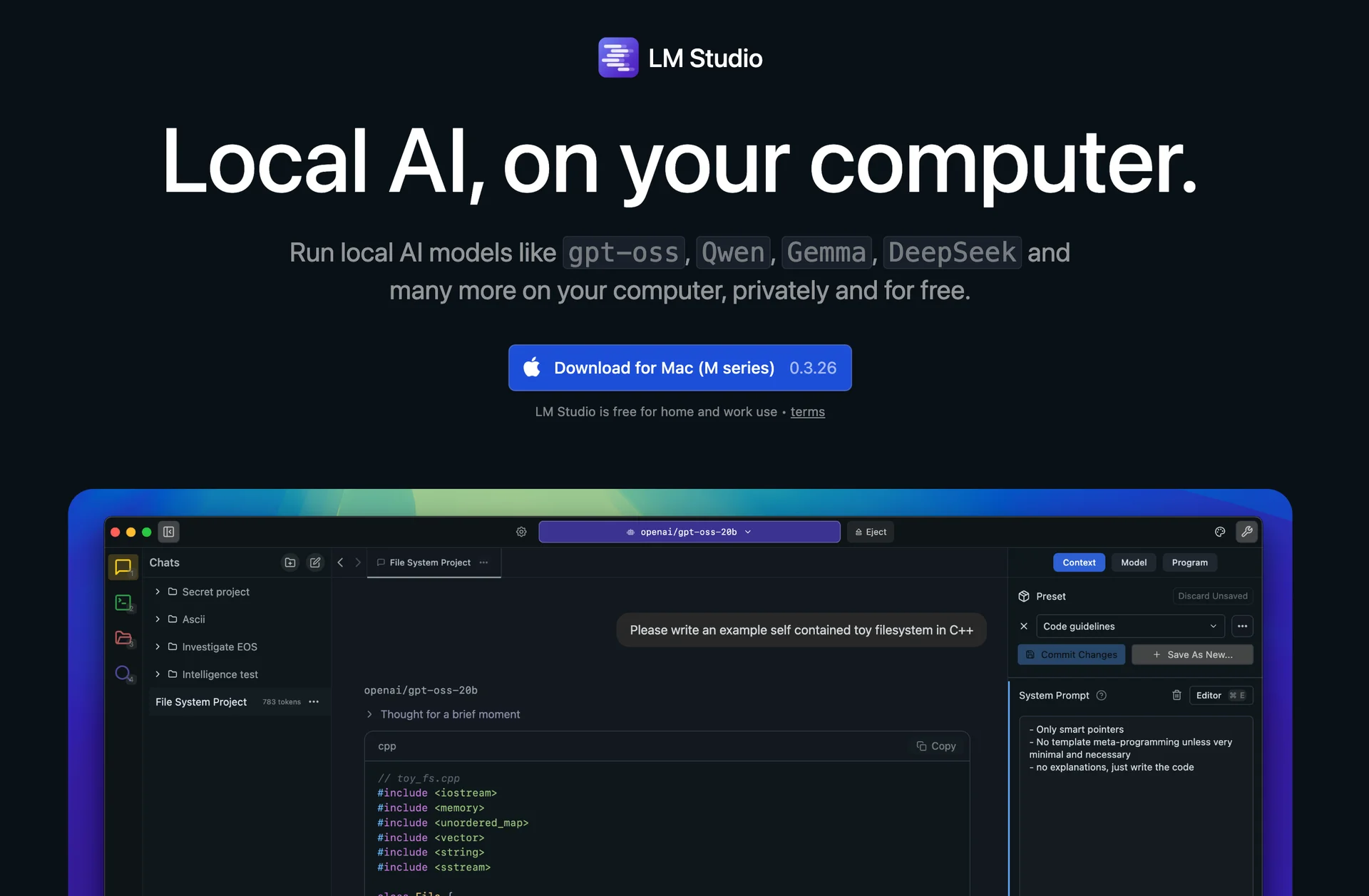Open the theme palette icon
Viewport: 1369px width, 896px height.
point(1220,532)
